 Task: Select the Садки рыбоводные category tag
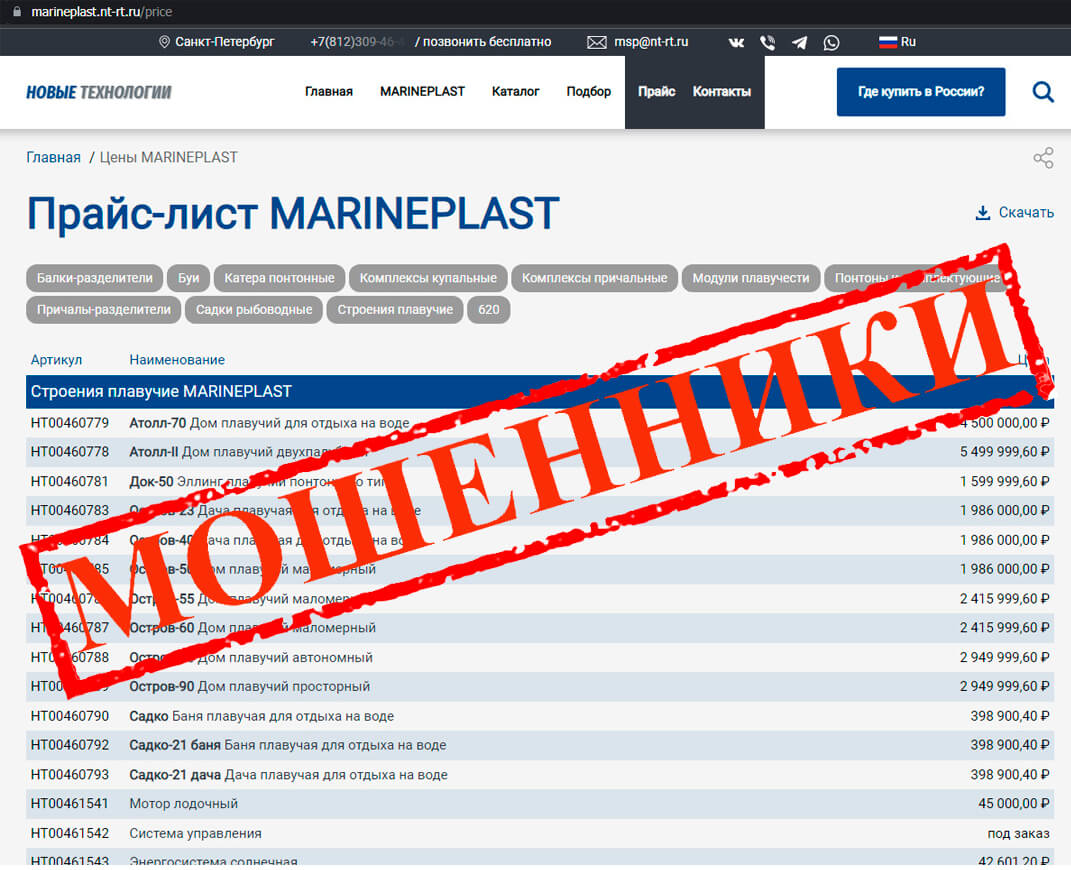[254, 309]
